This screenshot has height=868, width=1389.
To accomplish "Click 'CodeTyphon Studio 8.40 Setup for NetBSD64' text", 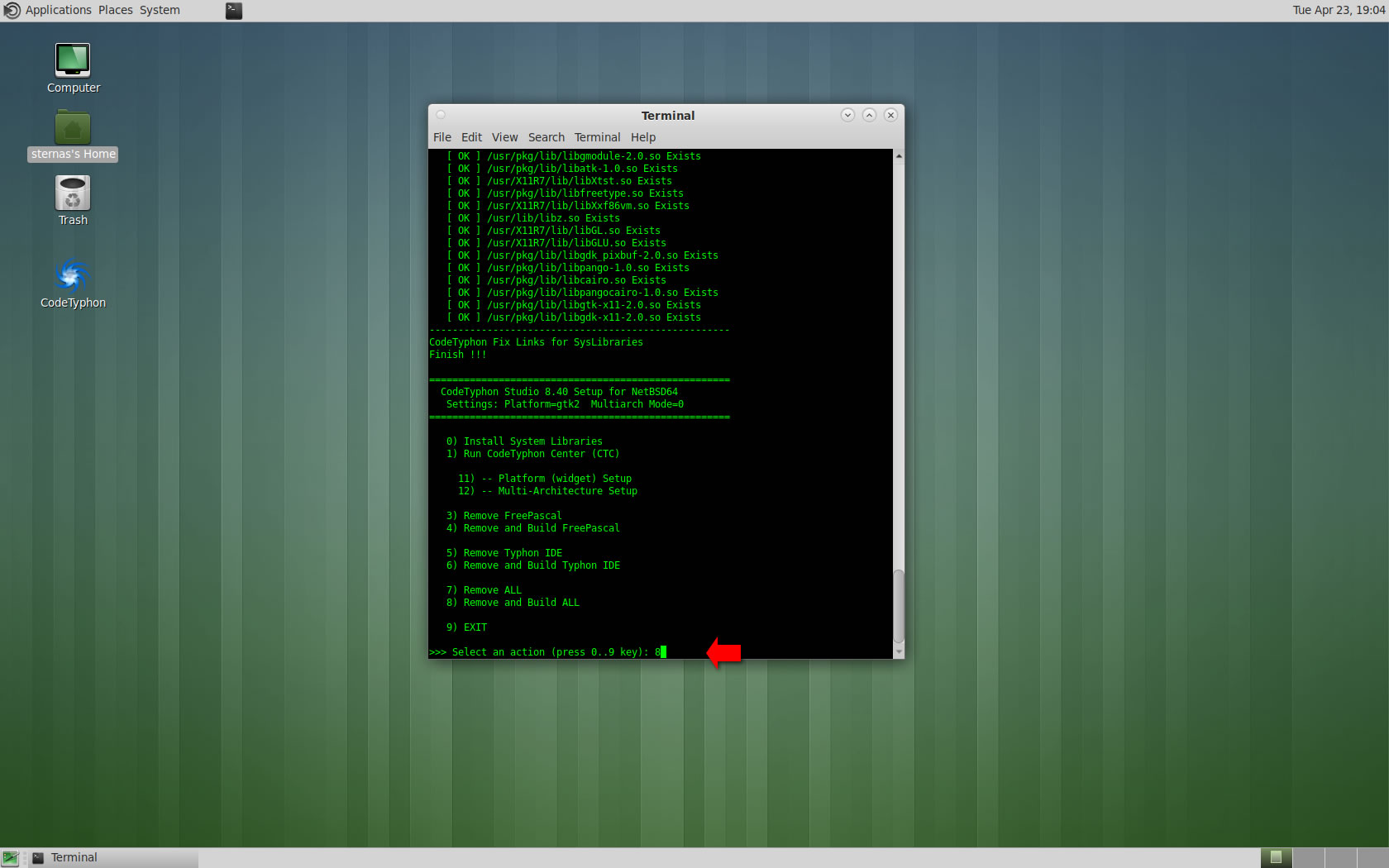I will pos(559,392).
